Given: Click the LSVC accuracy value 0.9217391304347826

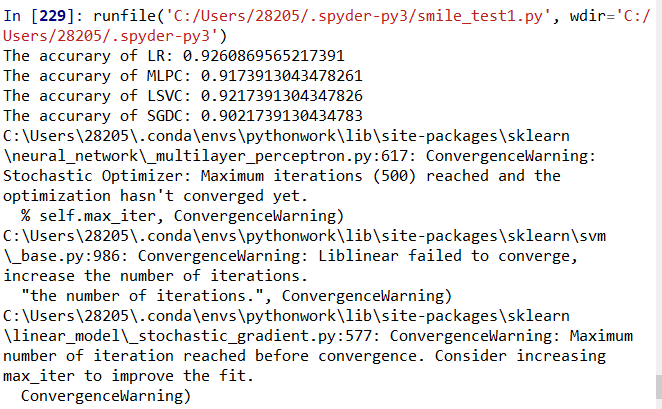Looking at the screenshot, I should pyautogui.click(x=282, y=96).
